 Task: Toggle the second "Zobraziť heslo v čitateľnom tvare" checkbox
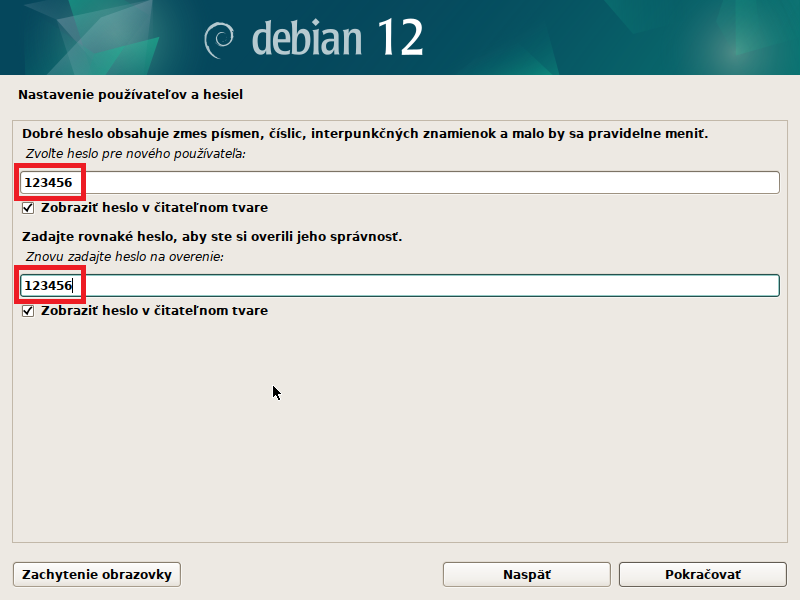pos(28,311)
